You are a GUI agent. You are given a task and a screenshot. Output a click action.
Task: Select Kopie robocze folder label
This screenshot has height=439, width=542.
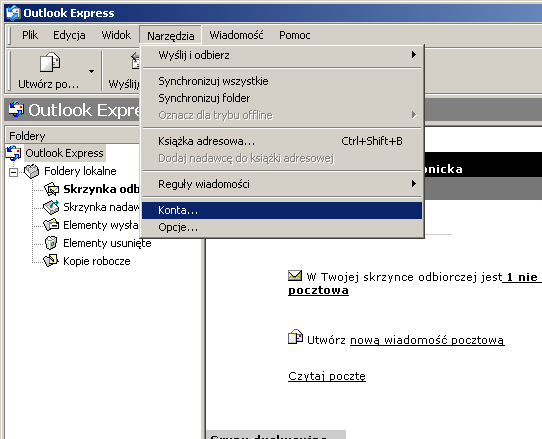(x=97, y=261)
